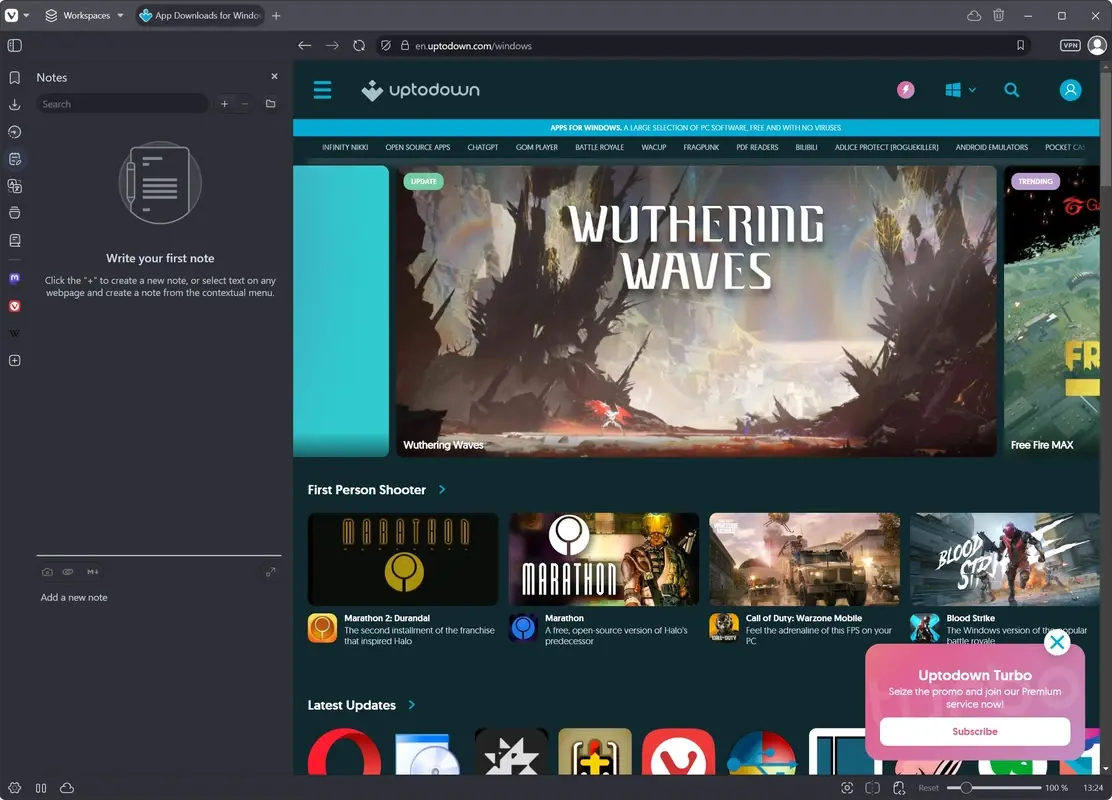Viewport: 1112px width, 800px height.
Task: Open the Bookmarks panel icon
Action: [14, 77]
